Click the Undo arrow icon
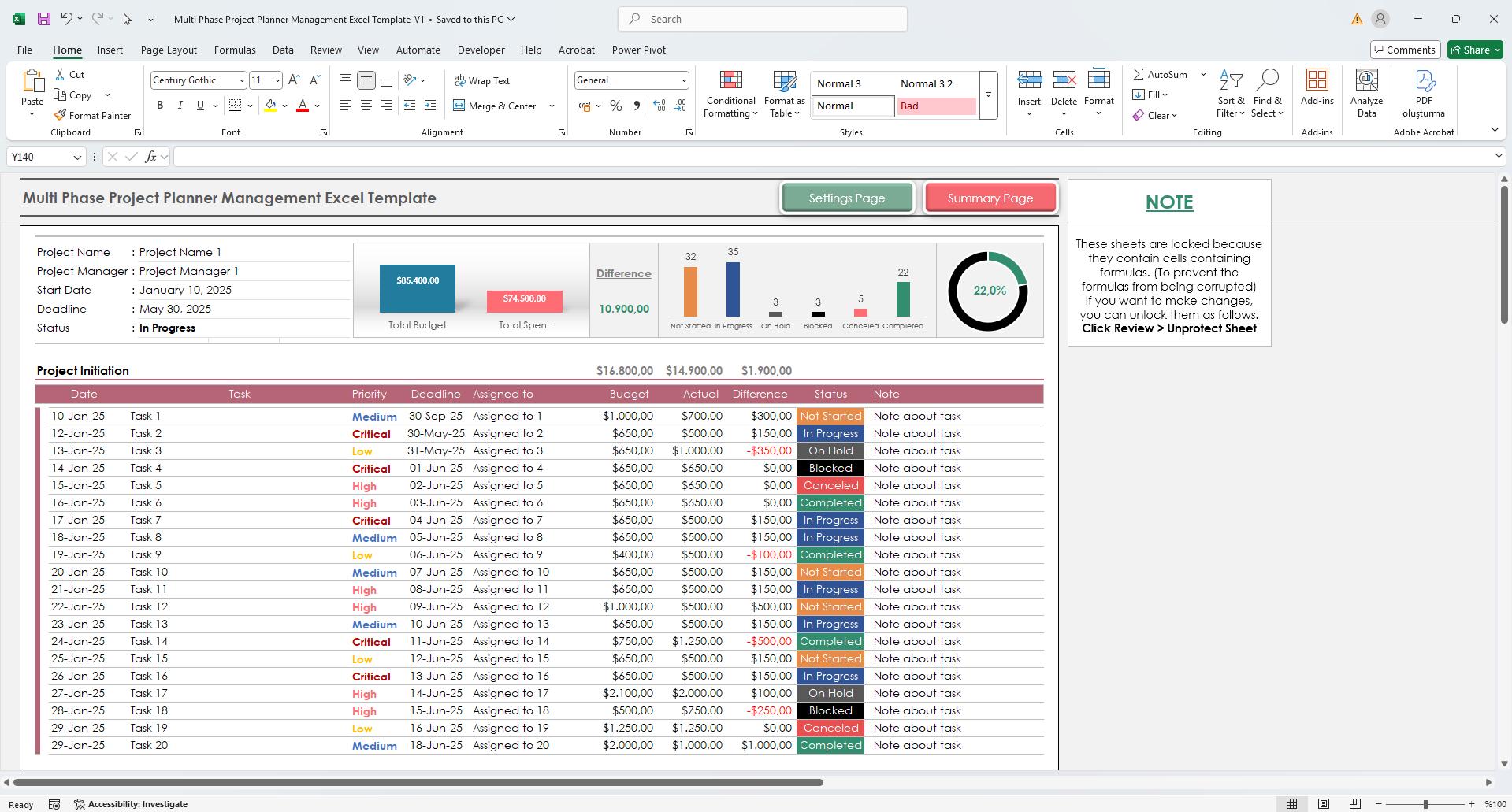The height and width of the screenshot is (812, 1512). tap(67, 19)
